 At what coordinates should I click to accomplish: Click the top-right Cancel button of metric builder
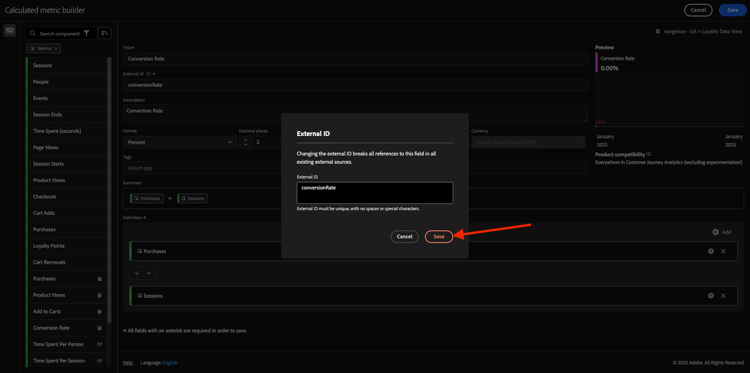click(698, 10)
